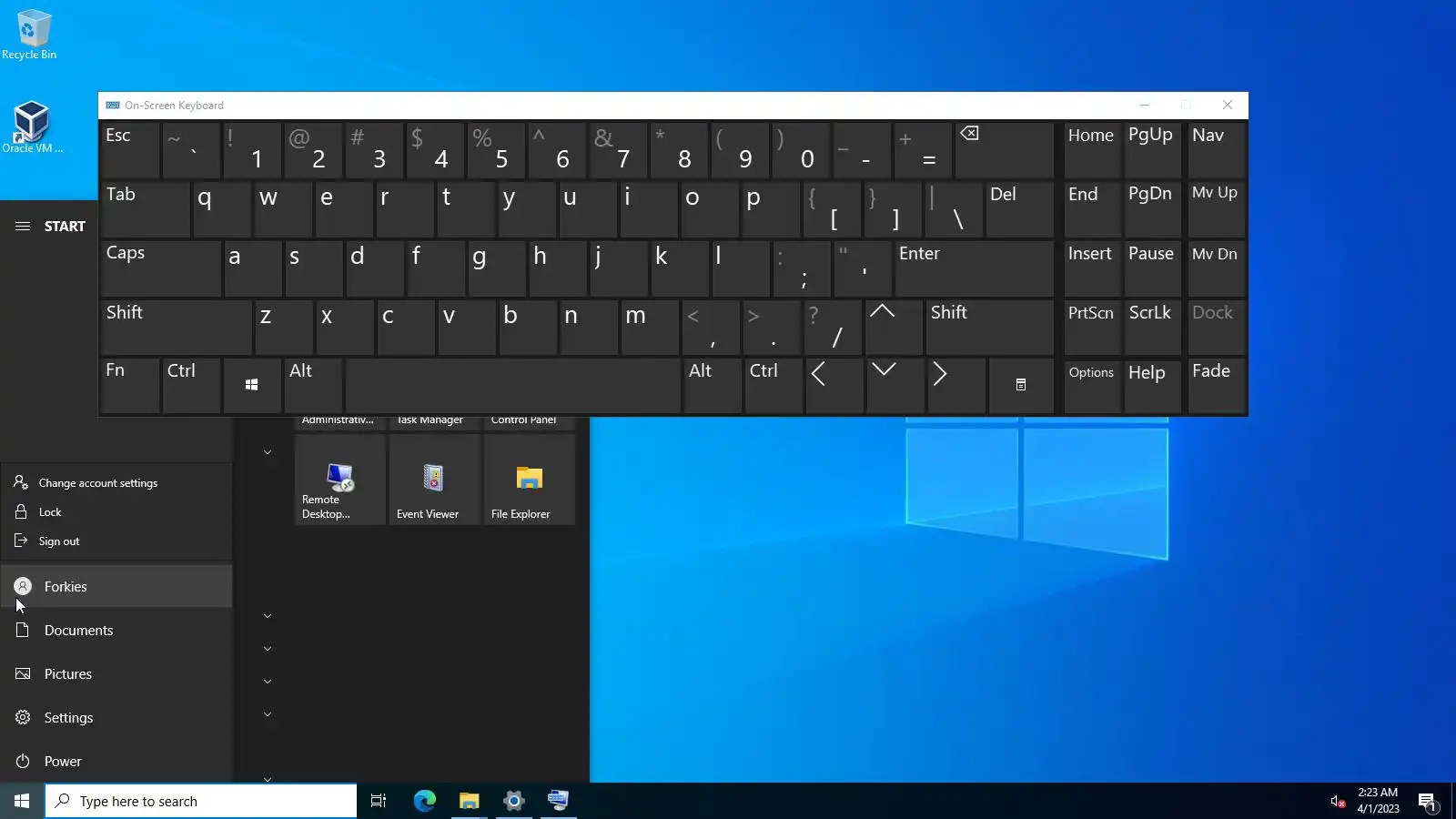This screenshot has width=1456, height=819.
Task: Hit the PgDn key
Action: pyautogui.click(x=1152, y=208)
